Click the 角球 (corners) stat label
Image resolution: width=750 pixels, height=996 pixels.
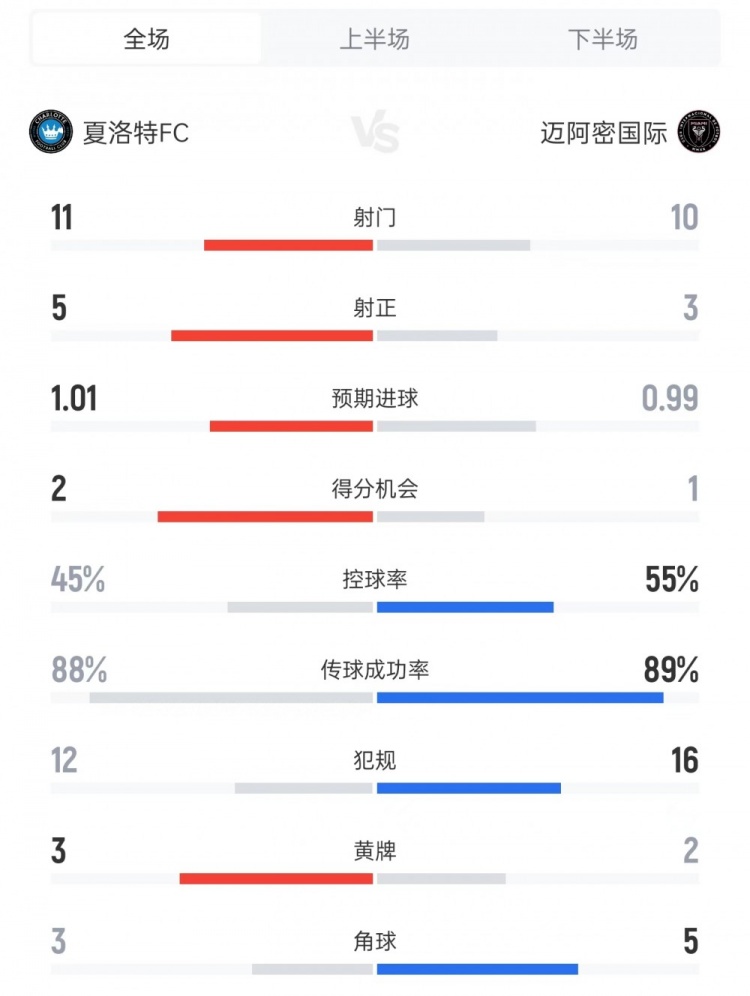pos(375,940)
